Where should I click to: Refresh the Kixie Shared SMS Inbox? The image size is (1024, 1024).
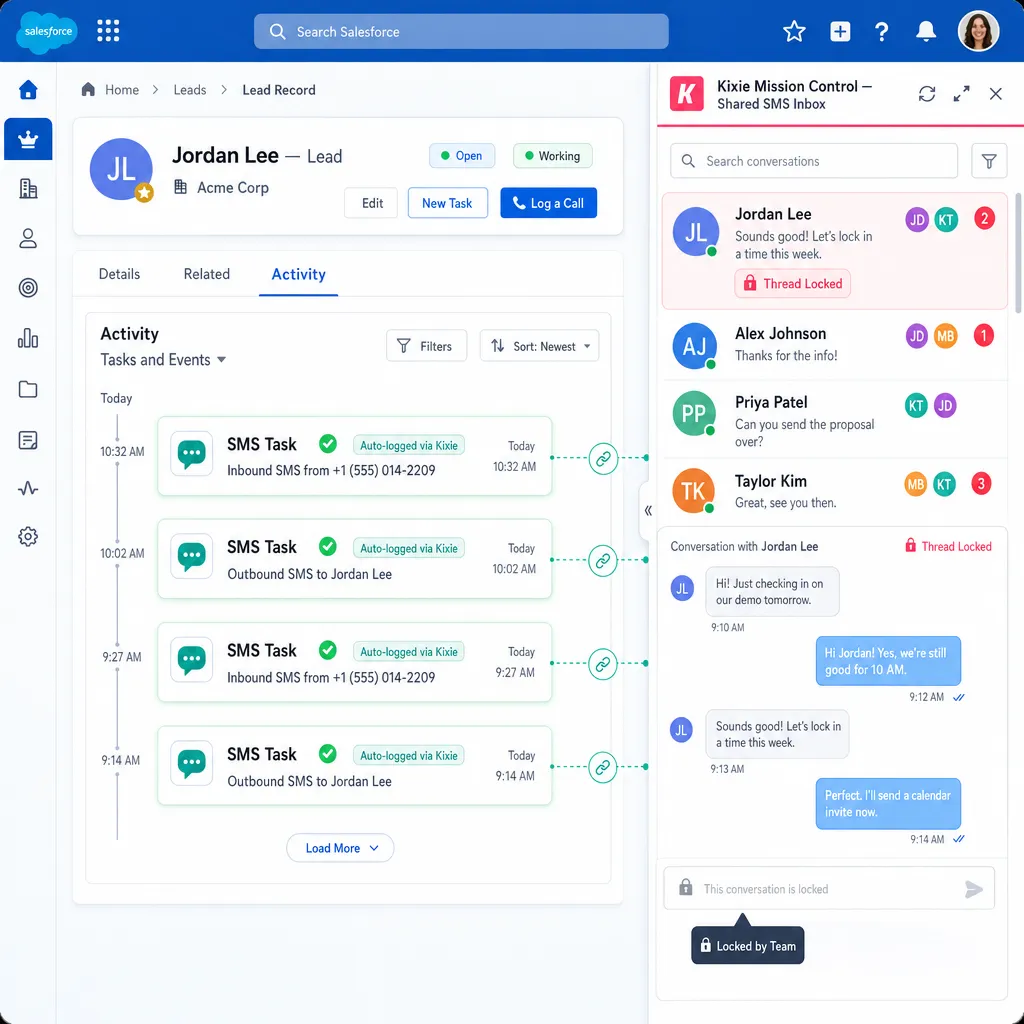coord(927,94)
